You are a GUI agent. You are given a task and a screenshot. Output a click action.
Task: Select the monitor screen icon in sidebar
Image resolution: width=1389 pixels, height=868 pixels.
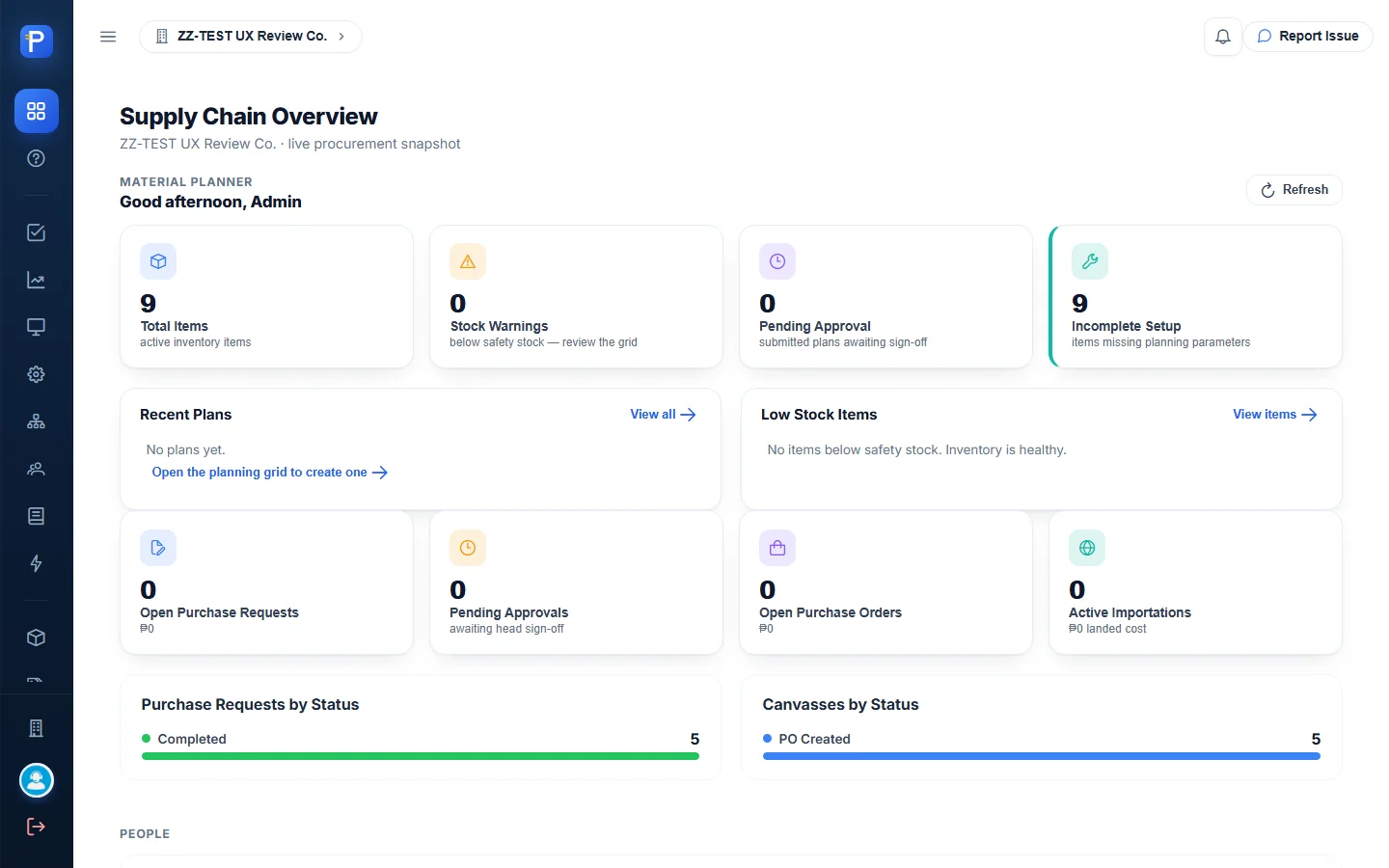tap(37, 327)
